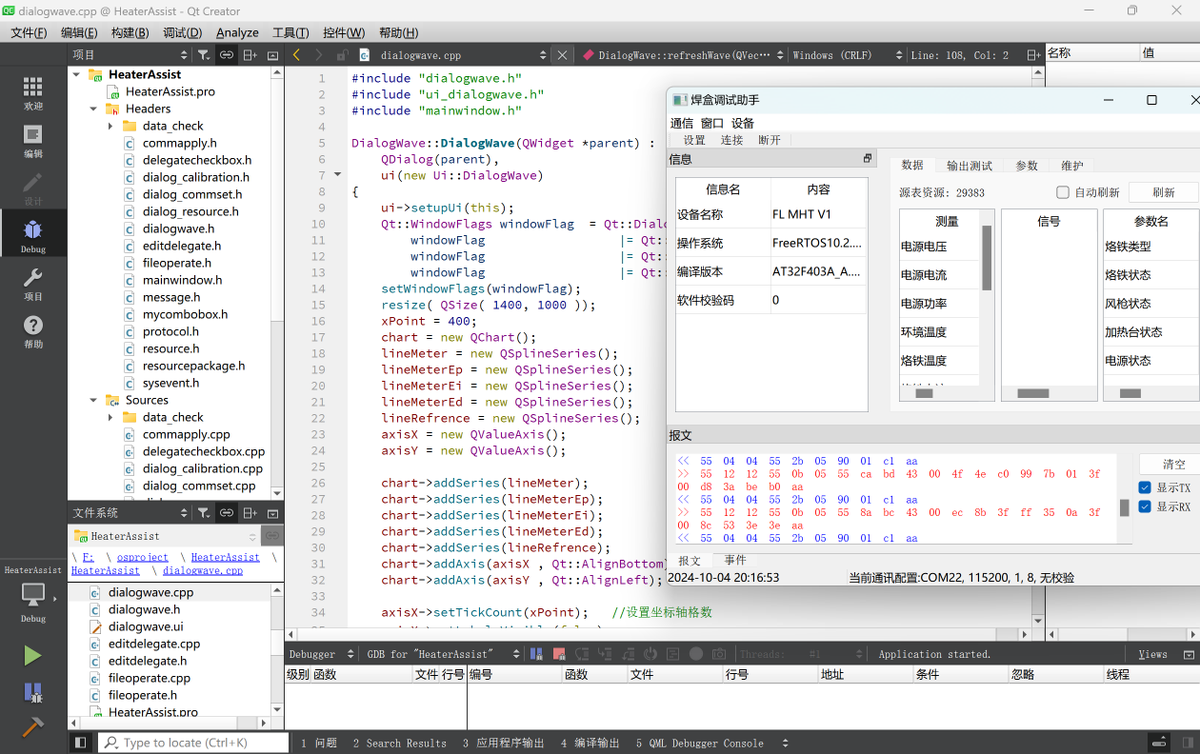The image size is (1200, 754).
Task: Open the 帮助 help mode
Action: pyautogui.click(x=33, y=332)
